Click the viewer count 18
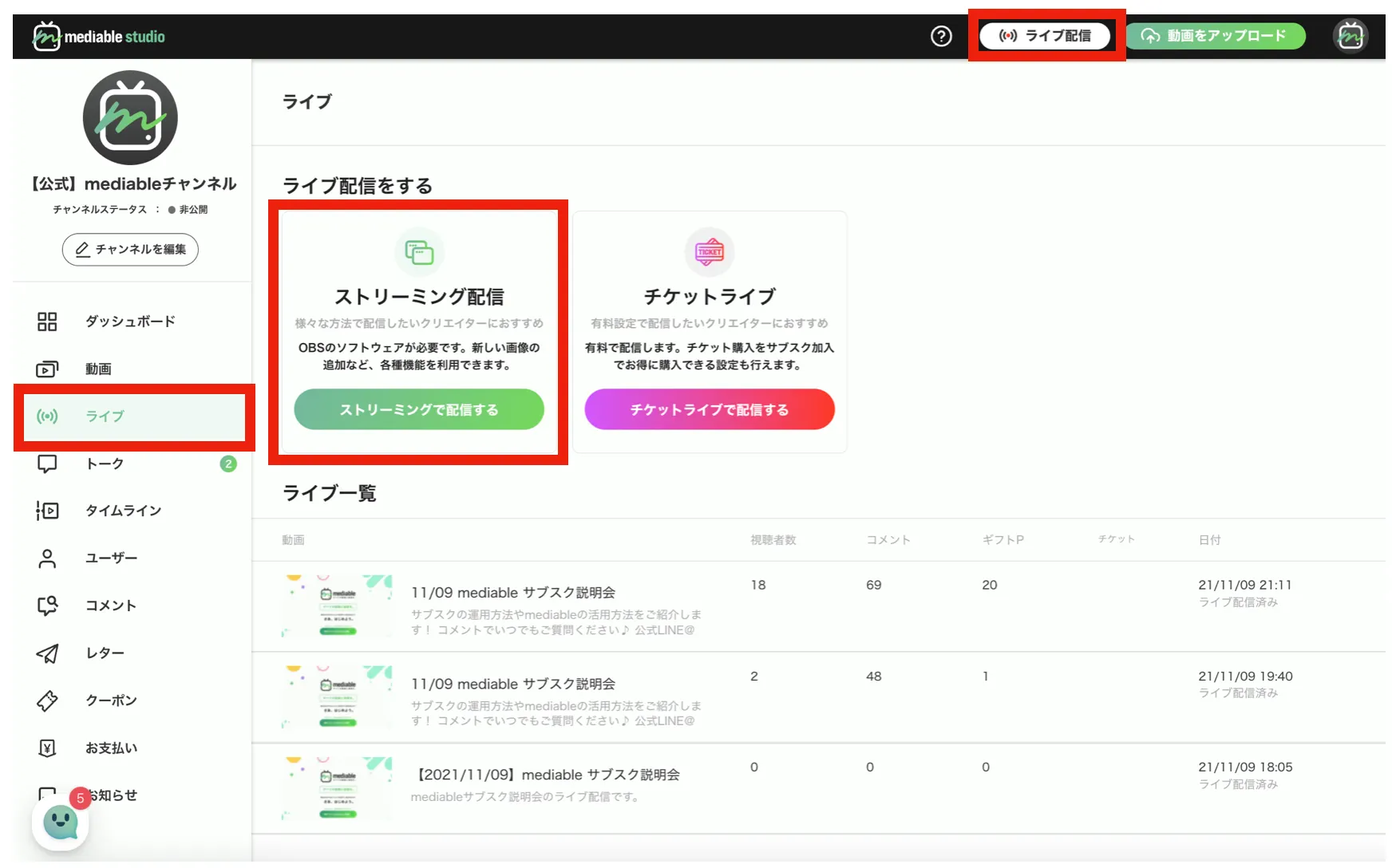The width and height of the screenshot is (1392, 868). click(758, 585)
